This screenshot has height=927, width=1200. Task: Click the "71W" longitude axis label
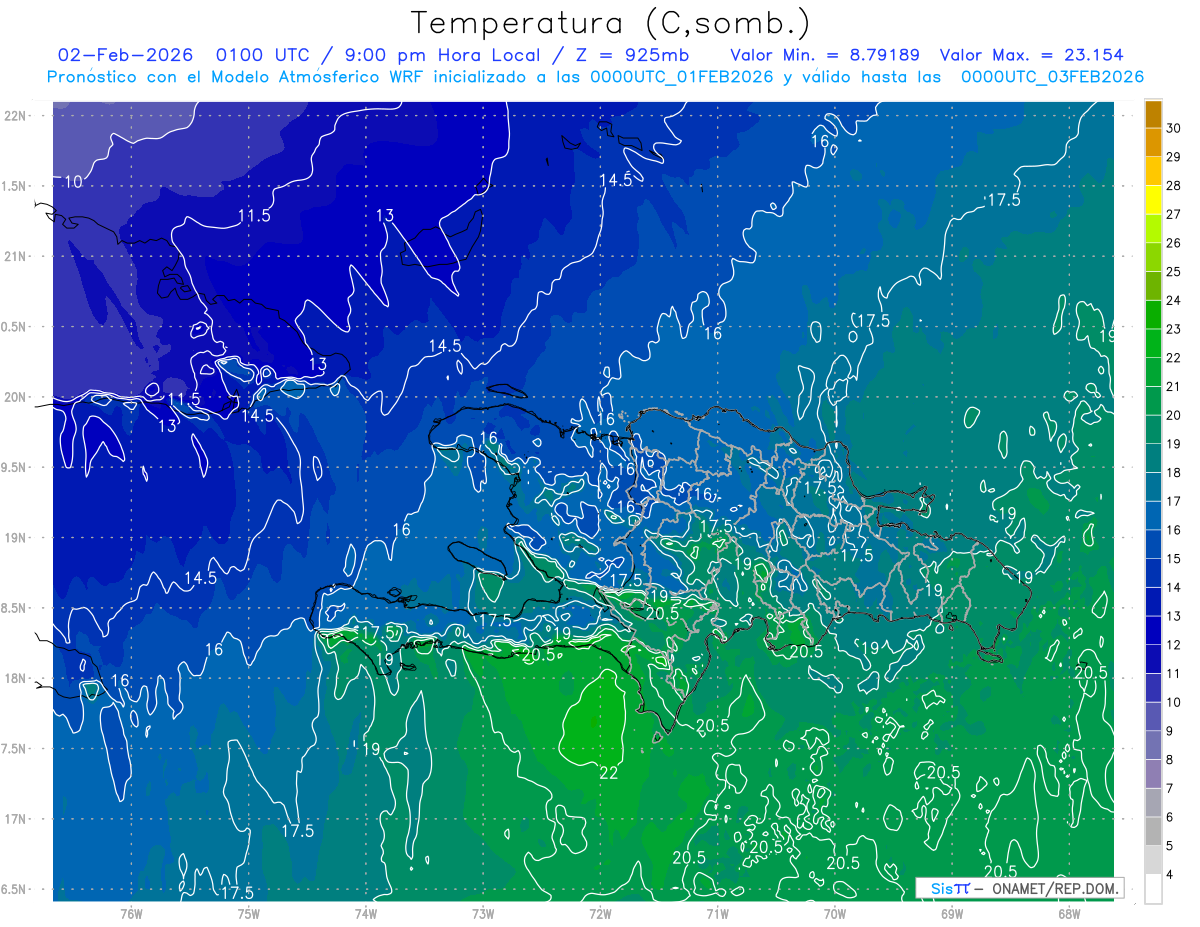[x=718, y=913]
